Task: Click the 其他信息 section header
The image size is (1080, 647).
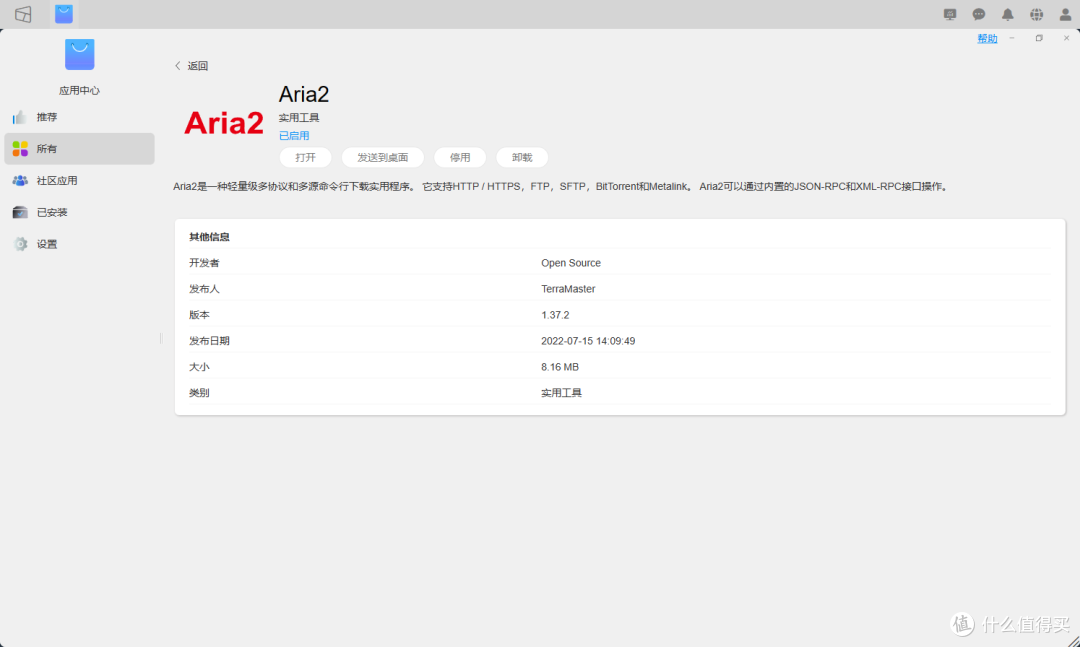Action: (209, 236)
